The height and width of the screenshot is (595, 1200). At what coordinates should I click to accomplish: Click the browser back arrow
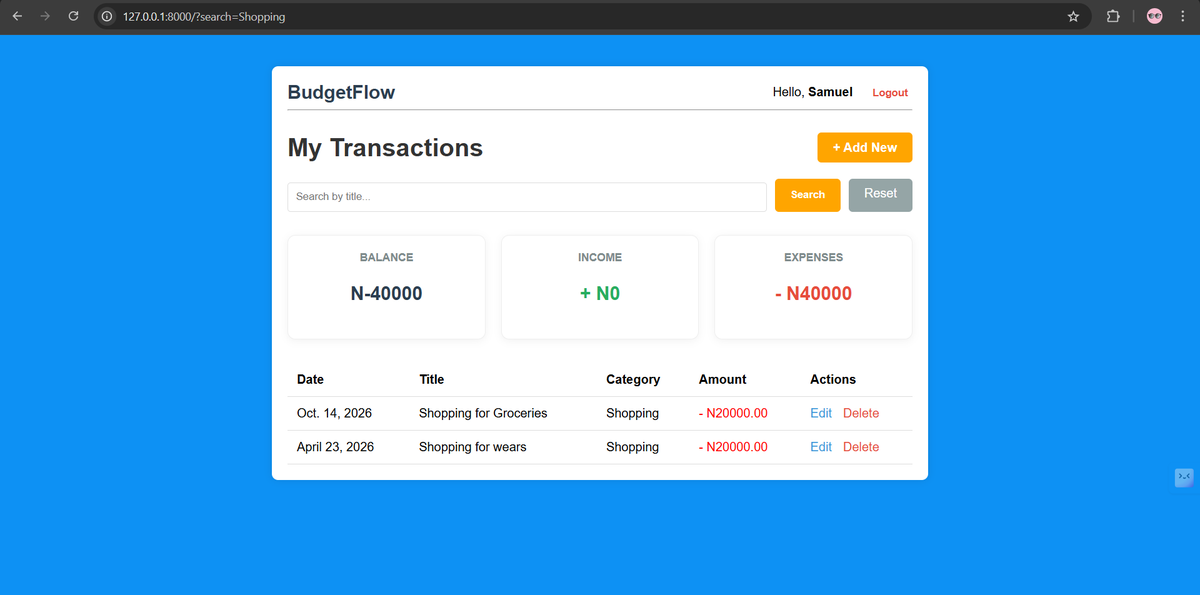point(17,16)
